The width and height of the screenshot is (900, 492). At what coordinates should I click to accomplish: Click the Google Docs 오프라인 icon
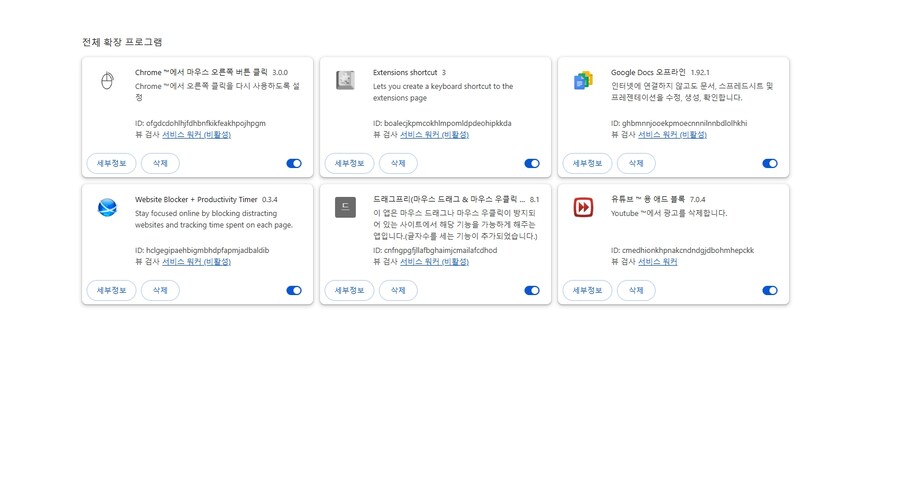pyautogui.click(x=583, y=80)
